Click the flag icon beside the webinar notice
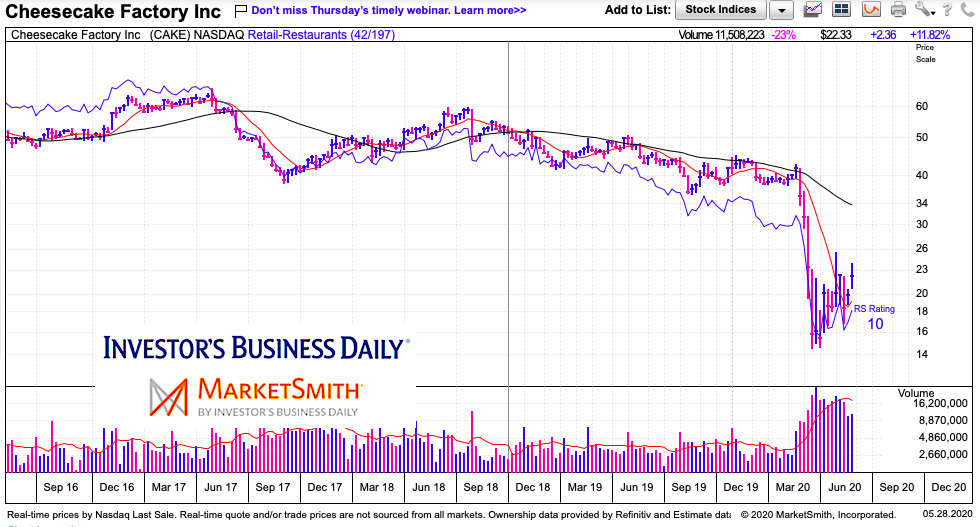This screenshot has width=980, height=527. 241,11
